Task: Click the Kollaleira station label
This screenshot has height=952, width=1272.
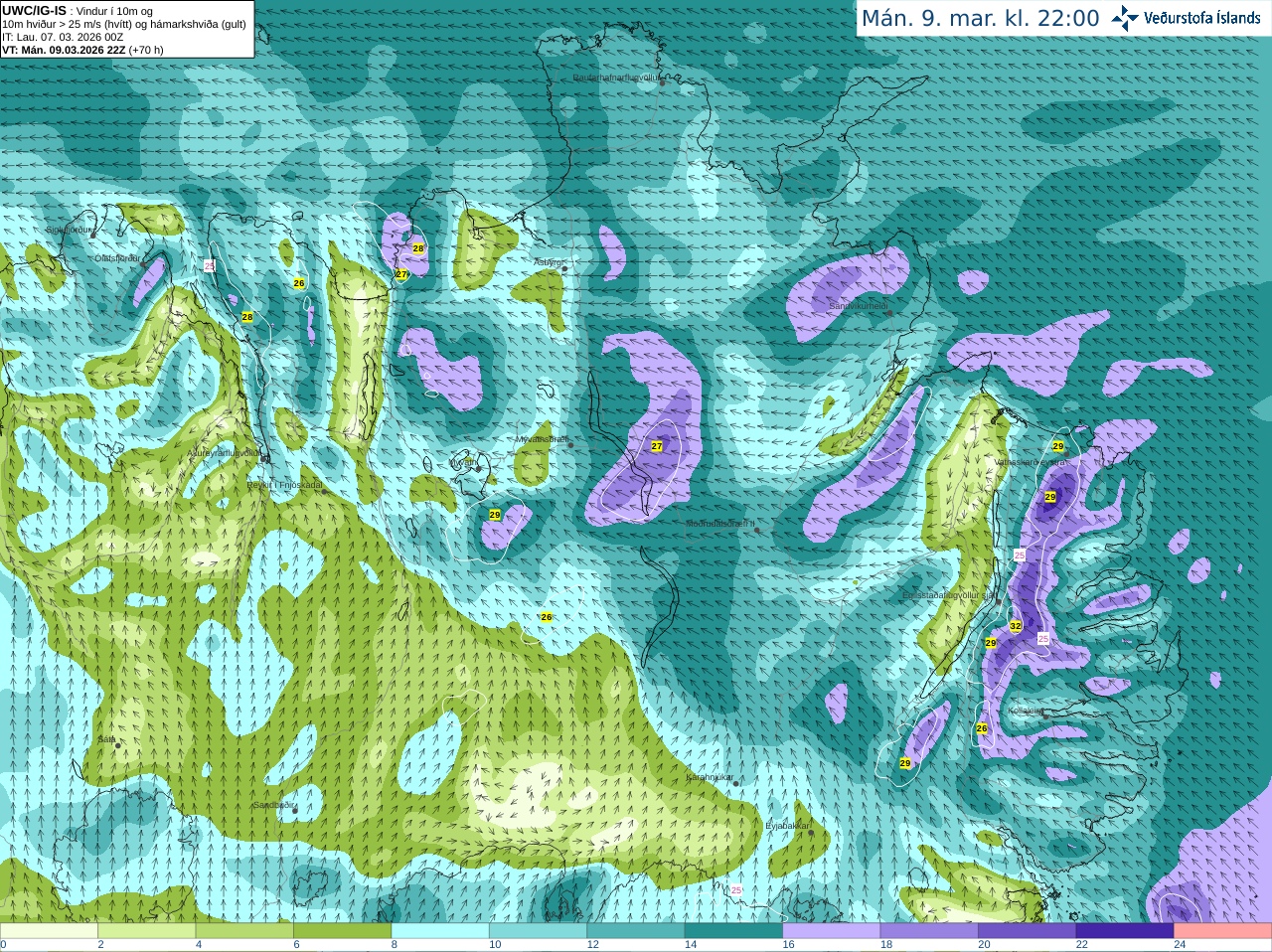Action: pyautogui.click(x=1026, y=712)
